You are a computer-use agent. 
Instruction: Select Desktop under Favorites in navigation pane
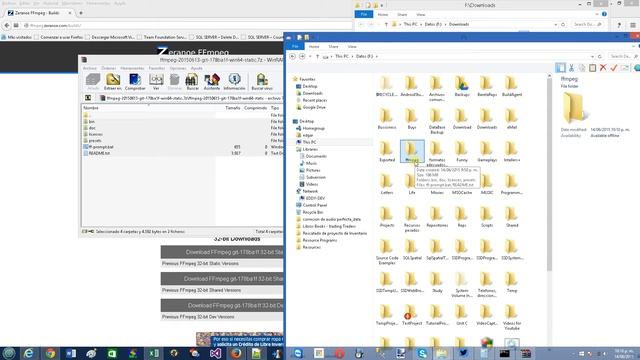coord(310,86)
